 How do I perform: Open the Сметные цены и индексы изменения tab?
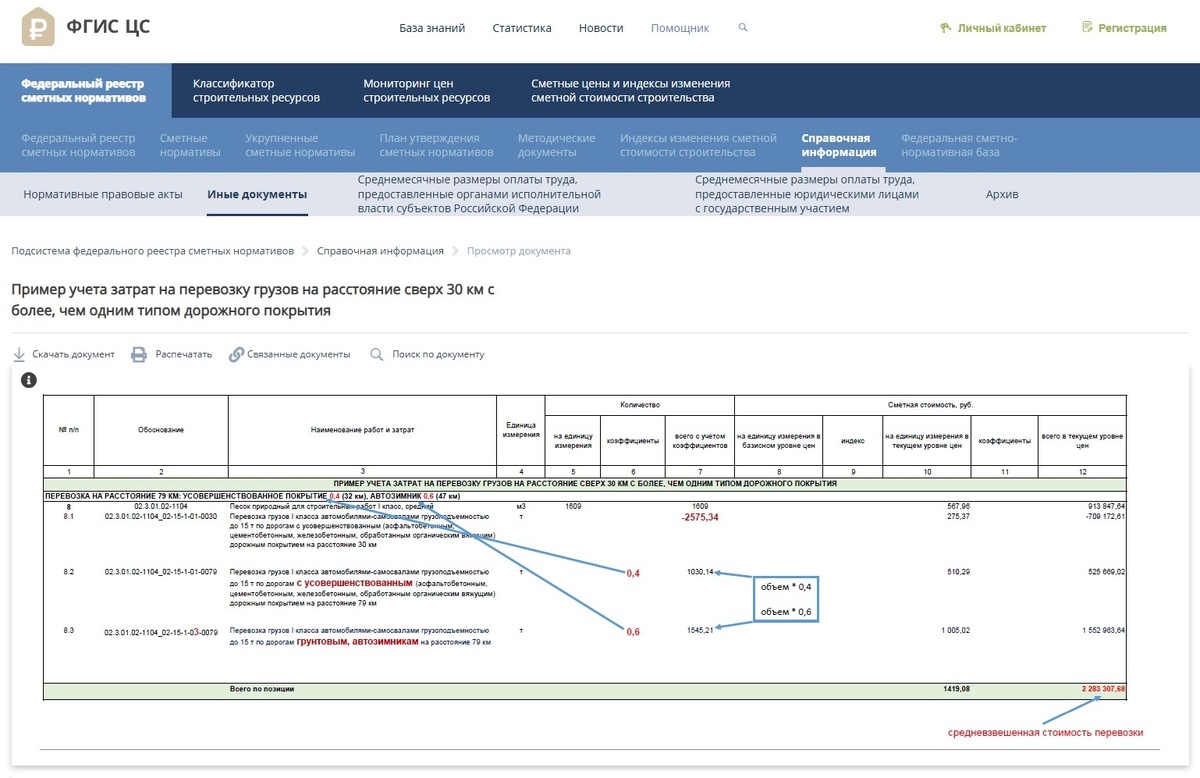click(x=631, y=91)
